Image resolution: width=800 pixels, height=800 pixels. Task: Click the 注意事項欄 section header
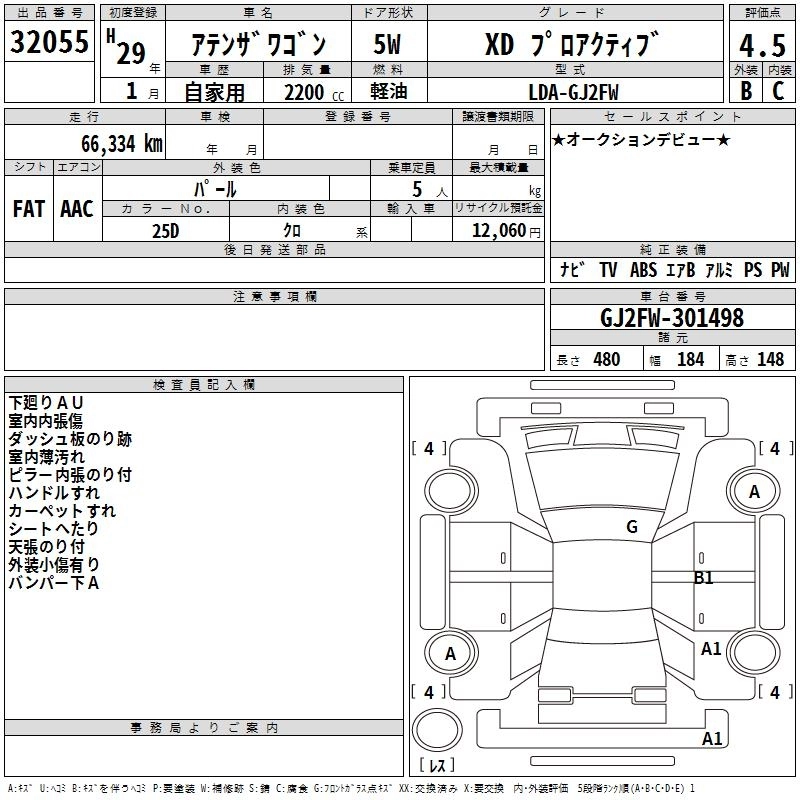click(x=274, y=296)
